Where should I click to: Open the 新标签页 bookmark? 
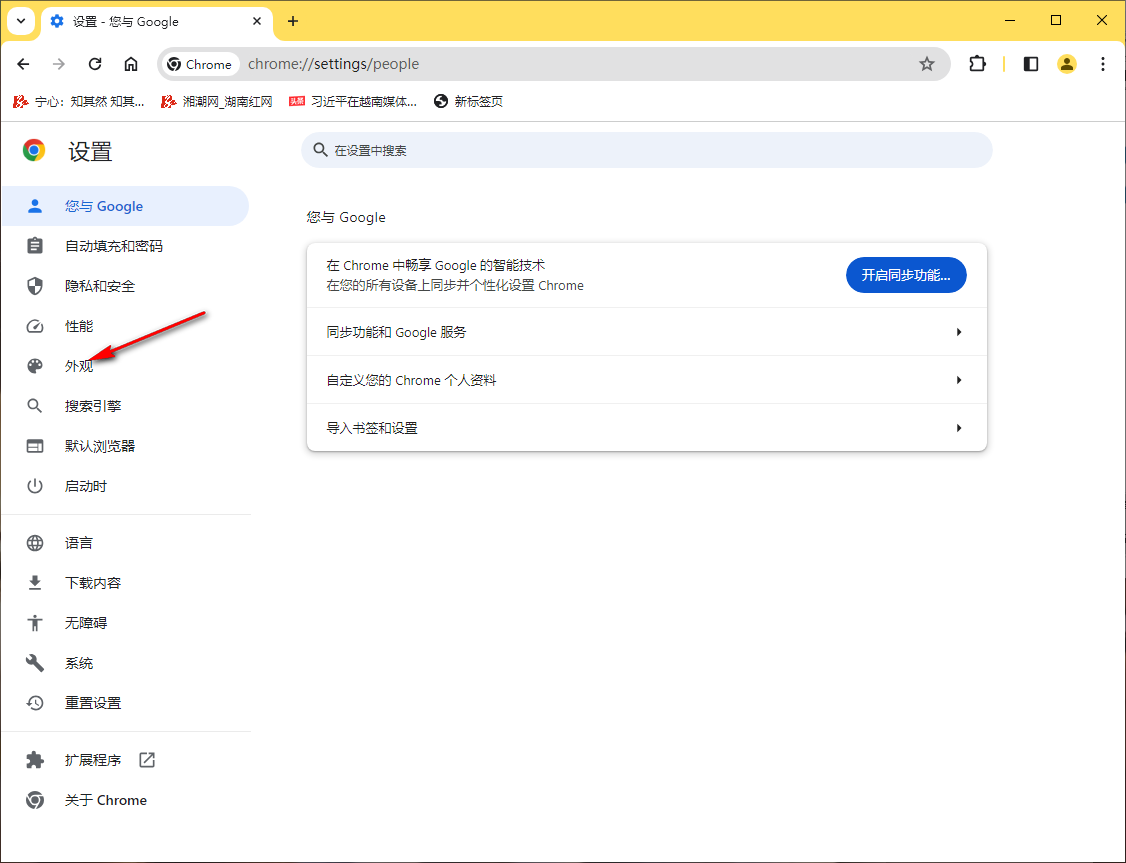point(468,101)
